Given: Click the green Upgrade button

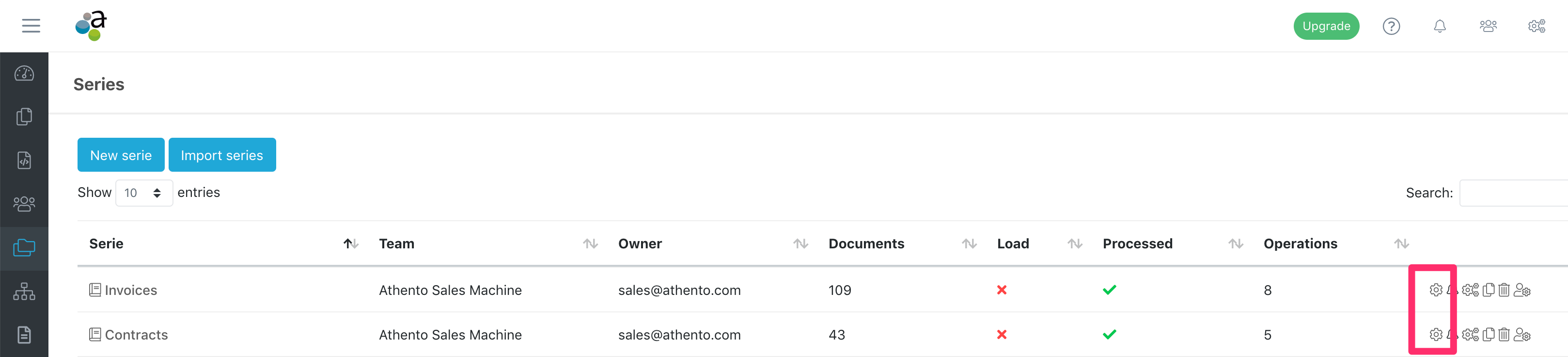Looking at the screenshot, I should pyautogui.click(x=1326, y=26).
